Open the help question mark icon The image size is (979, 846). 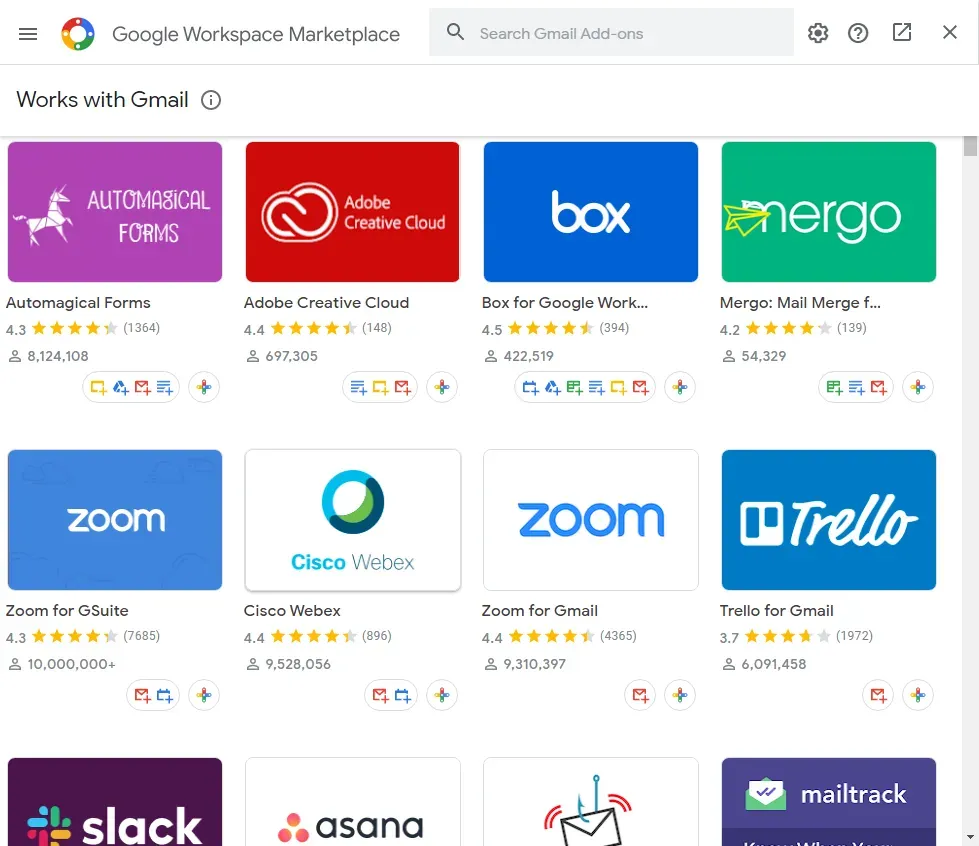pos(858,33)
